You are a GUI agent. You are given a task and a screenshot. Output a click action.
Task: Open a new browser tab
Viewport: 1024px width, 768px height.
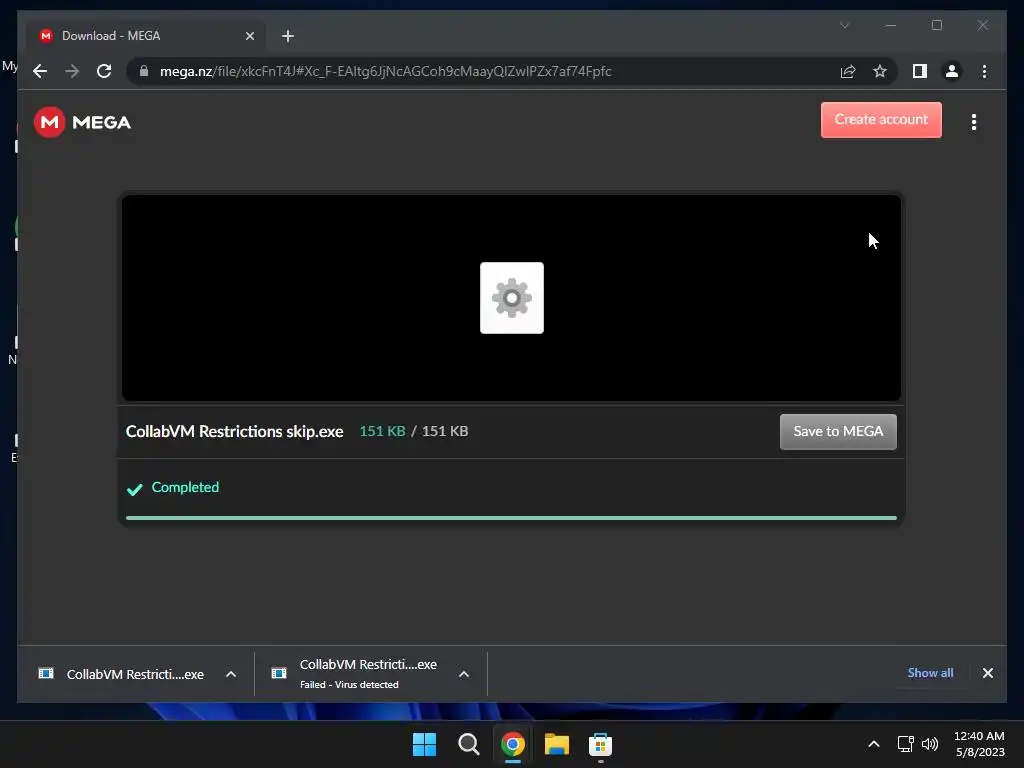(288, 36)
